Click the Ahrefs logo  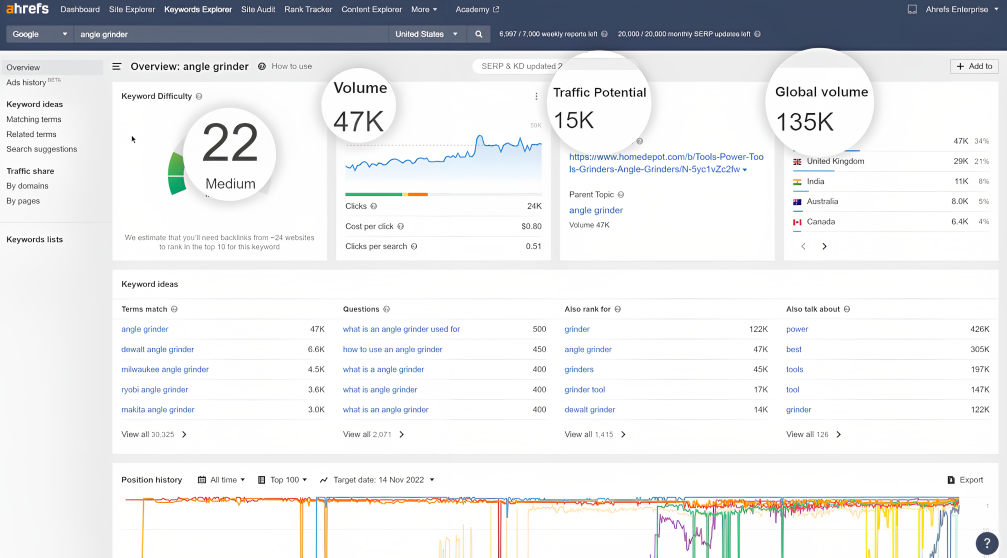pos(28,9)
